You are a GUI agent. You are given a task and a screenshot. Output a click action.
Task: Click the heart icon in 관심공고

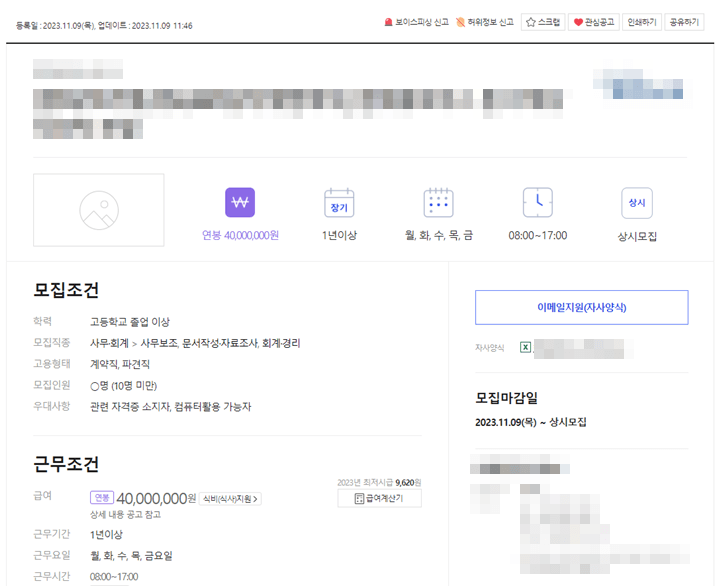coord(579,22)
